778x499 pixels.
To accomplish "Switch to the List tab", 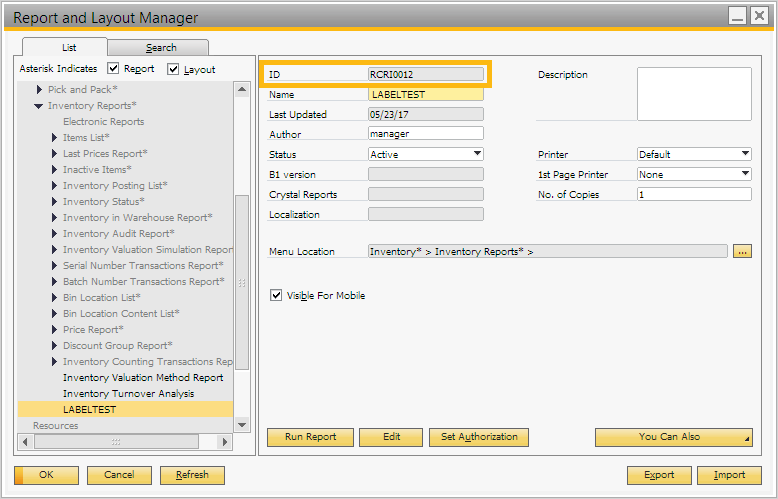I will pos(69,47).
